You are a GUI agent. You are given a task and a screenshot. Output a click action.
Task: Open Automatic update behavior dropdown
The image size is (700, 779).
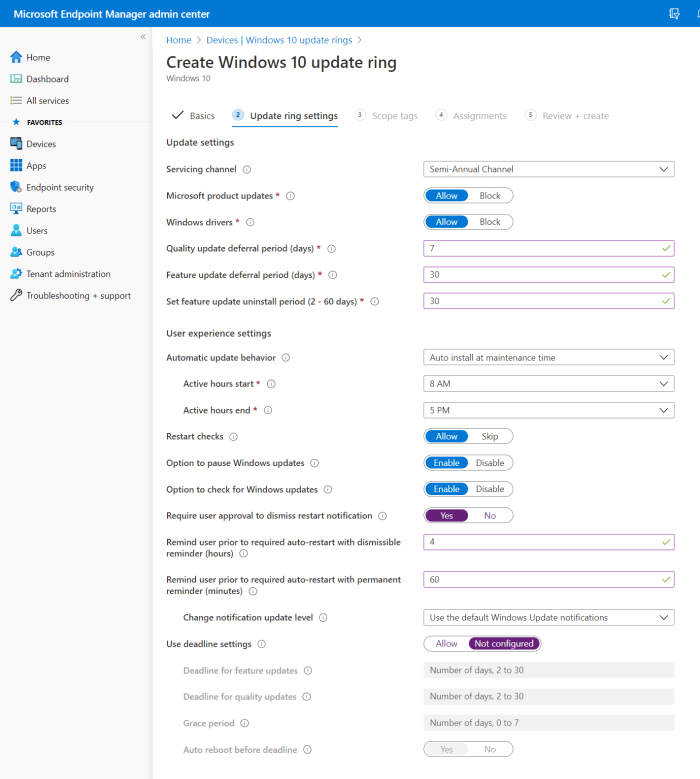(x=548, y=358)
